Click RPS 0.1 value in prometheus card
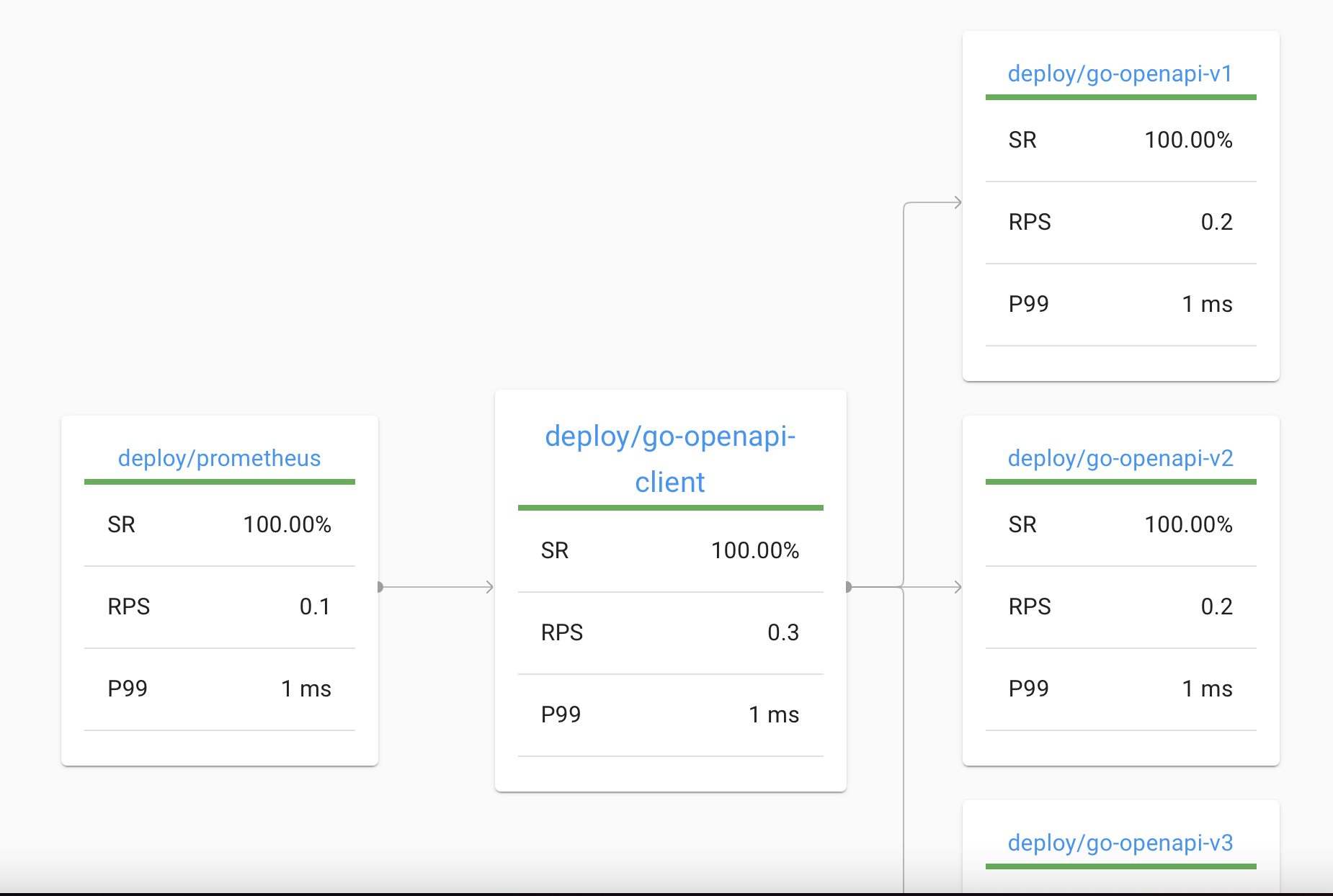The height and width of the screenshot is (896, 1333). point(315,606)
